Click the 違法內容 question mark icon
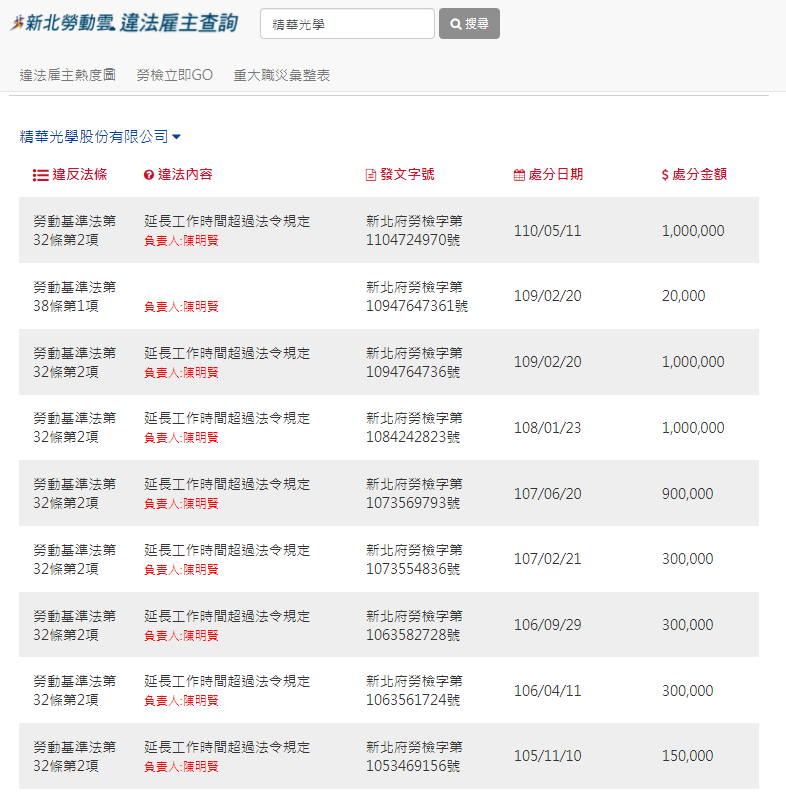 (x=148, y=175)
